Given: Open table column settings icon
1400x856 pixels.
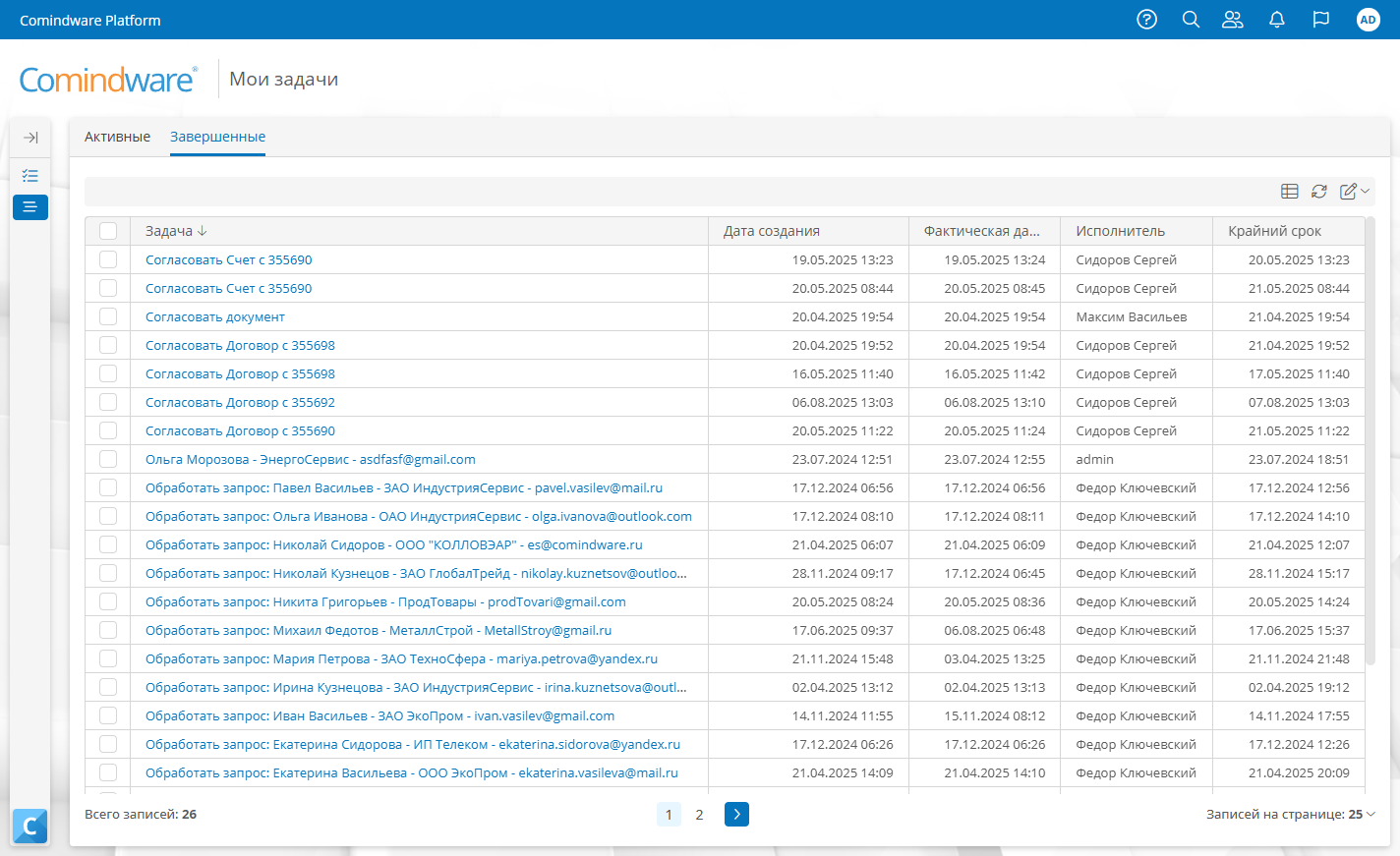Looking at the screenshot, I should [x=1290, y=192].
